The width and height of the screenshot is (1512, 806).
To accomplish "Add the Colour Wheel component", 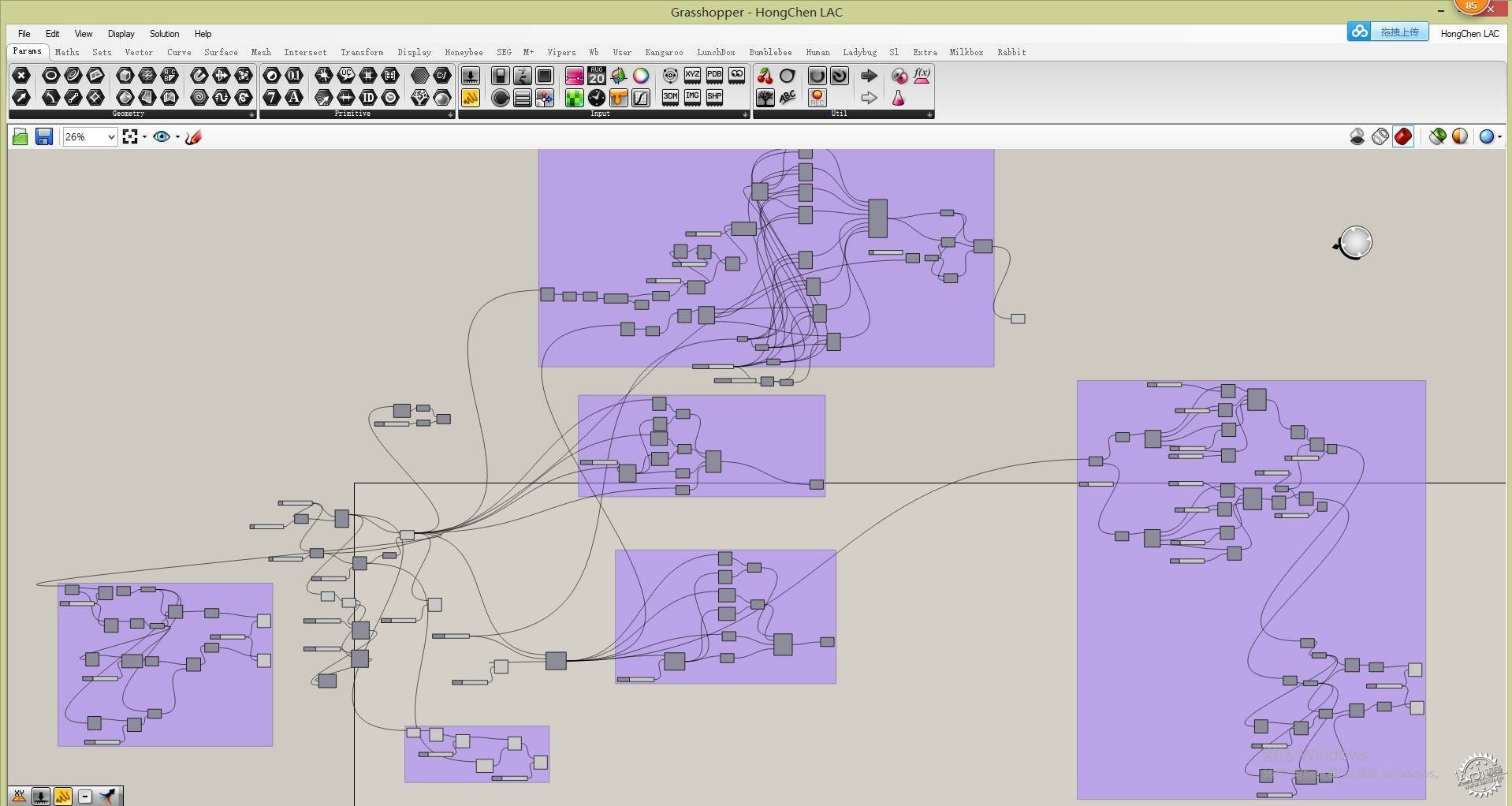I will (x=641, y=76).
